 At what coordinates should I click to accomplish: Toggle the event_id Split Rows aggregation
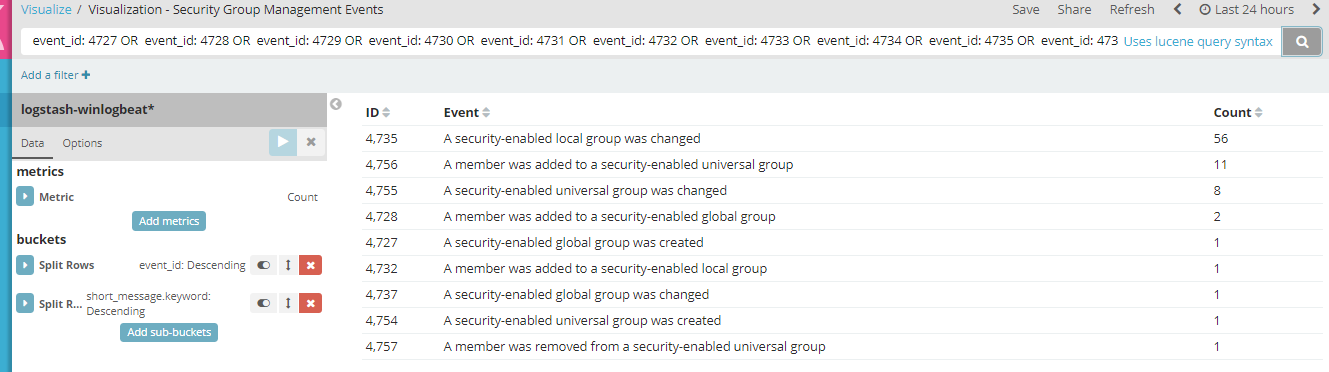264,265
